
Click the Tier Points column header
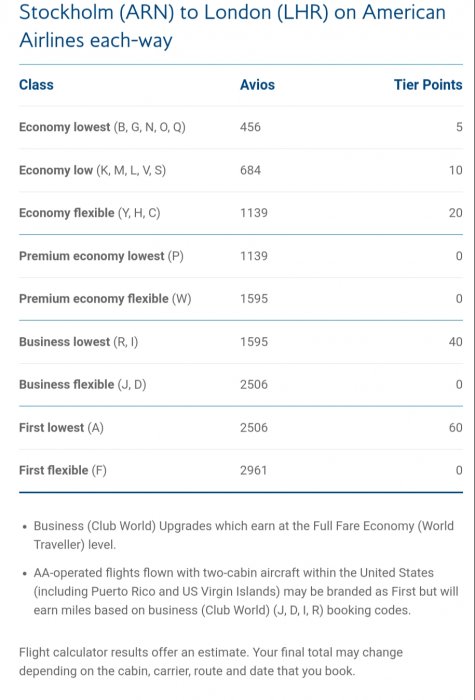[428, 85]
